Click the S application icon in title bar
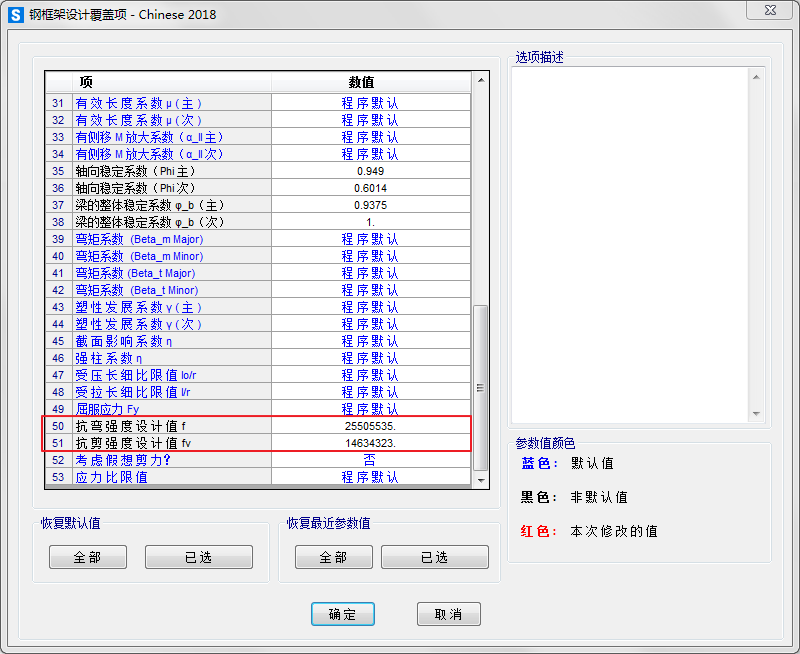Viewport: 800px width, 654px height. click(16, 15)
